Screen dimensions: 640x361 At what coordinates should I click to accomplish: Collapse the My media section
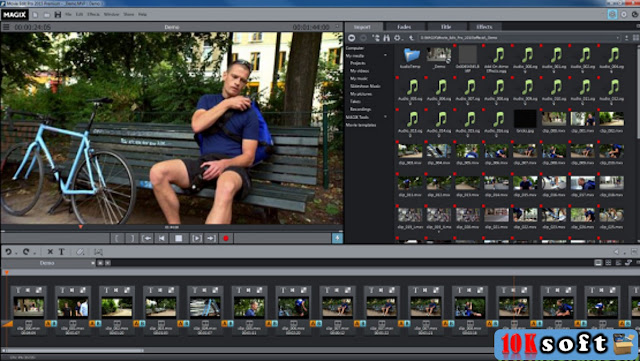click(x=386, y=56)
